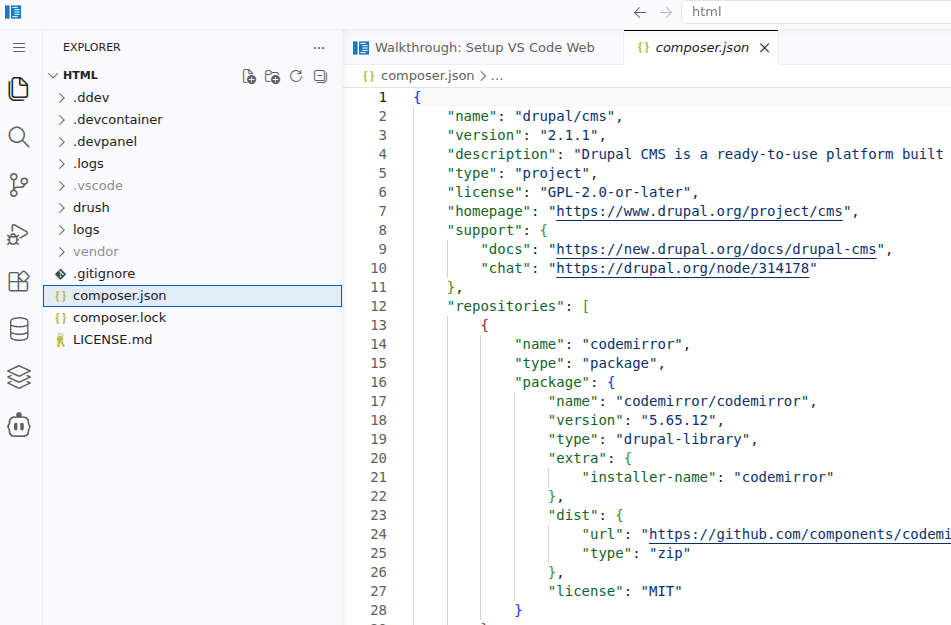The height and width of the screenshot is (625, 951).
Task: Click the "installer-name" key on line 21
Action: [649, 478]
